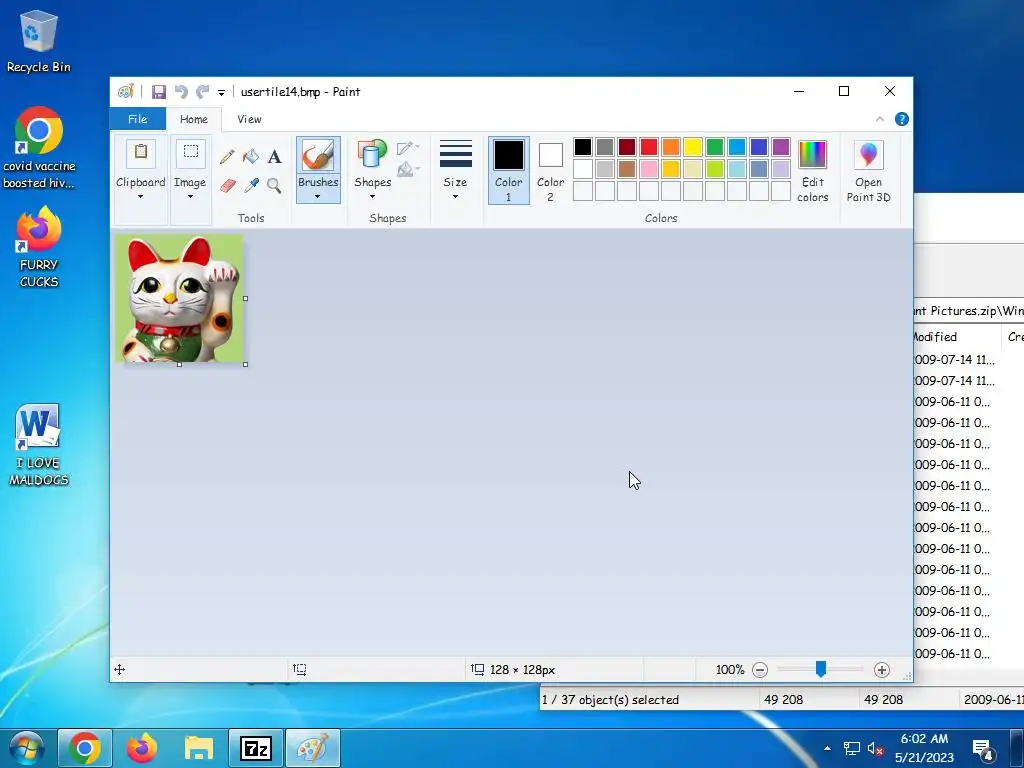The height and width of the screenshot is (768, 1024).
Task: Open Chrome from the taskbar
Action: [x=85, y=748]
